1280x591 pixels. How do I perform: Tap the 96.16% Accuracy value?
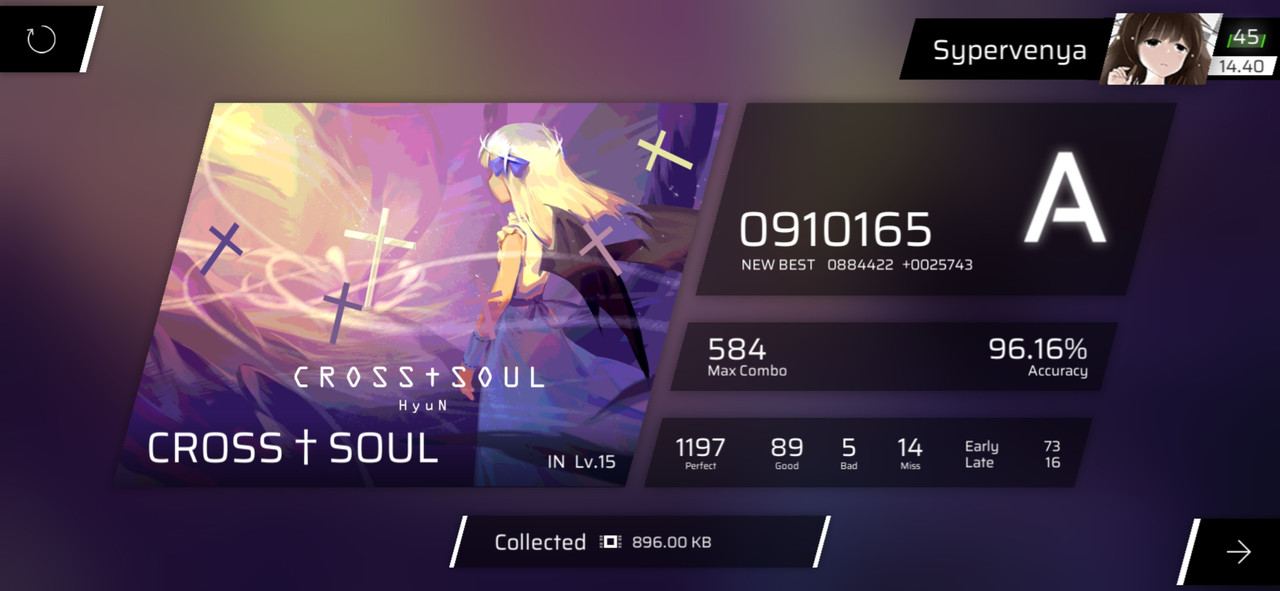point(1038,349)
